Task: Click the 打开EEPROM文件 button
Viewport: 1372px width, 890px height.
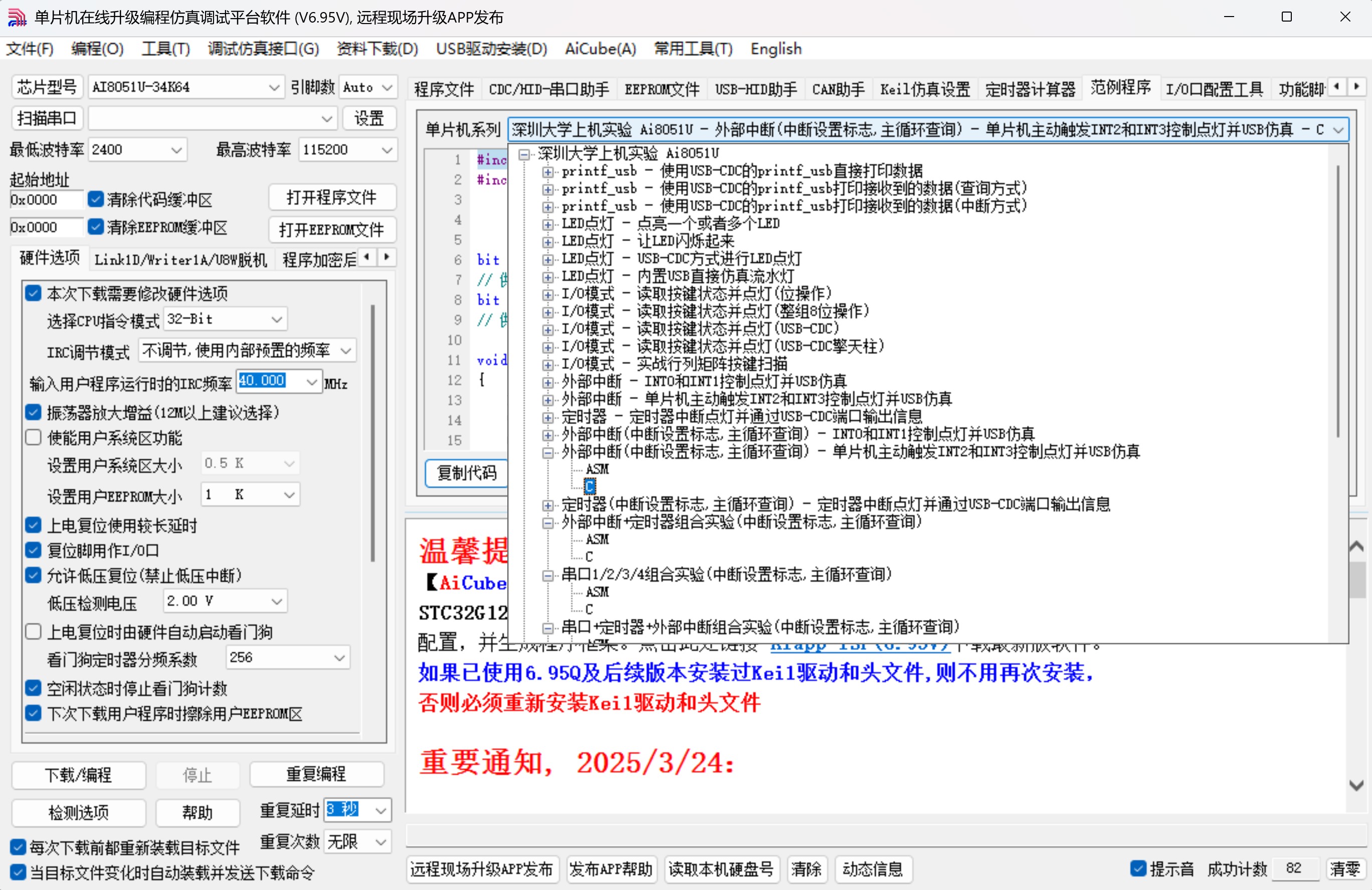Action: (332, 230)
